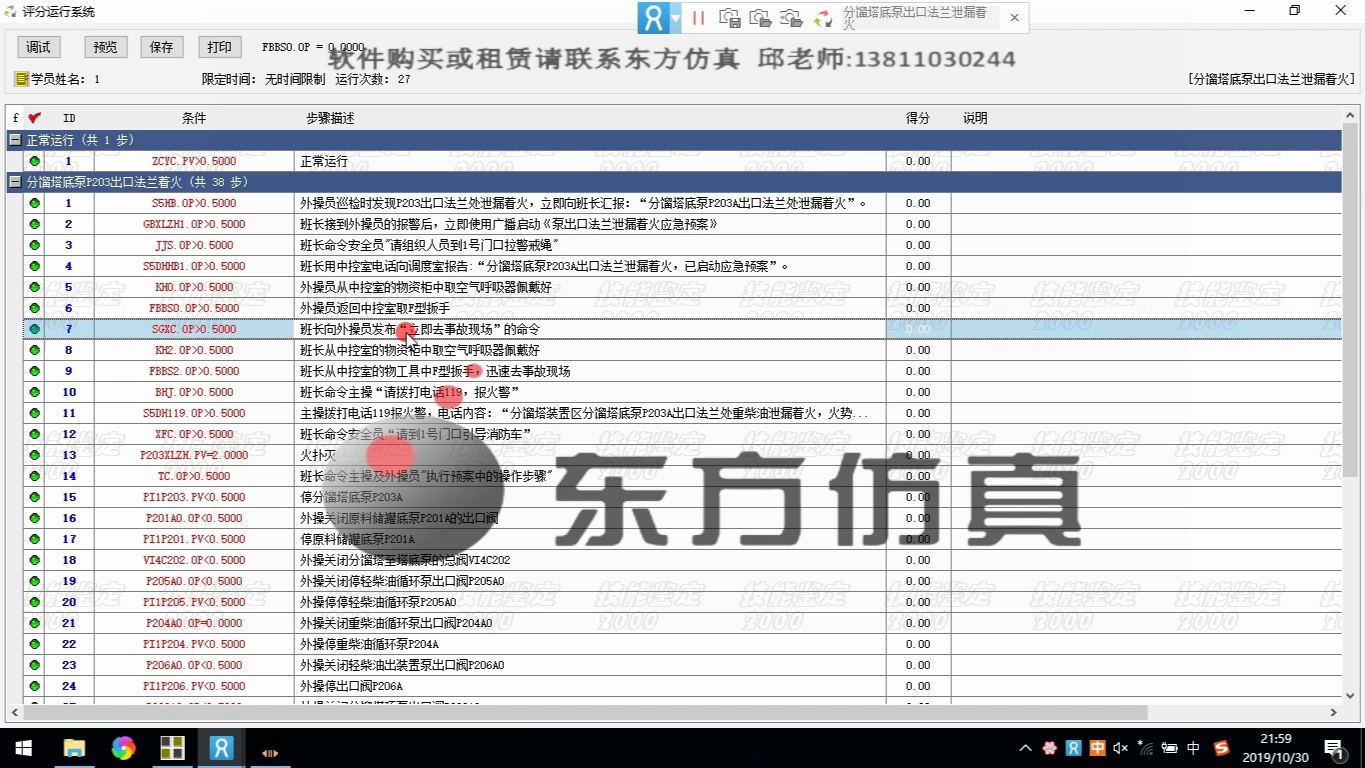The height and width of the screenshot is (768, 1365).
Task: Click the ID column header
Action: [69, 118]
